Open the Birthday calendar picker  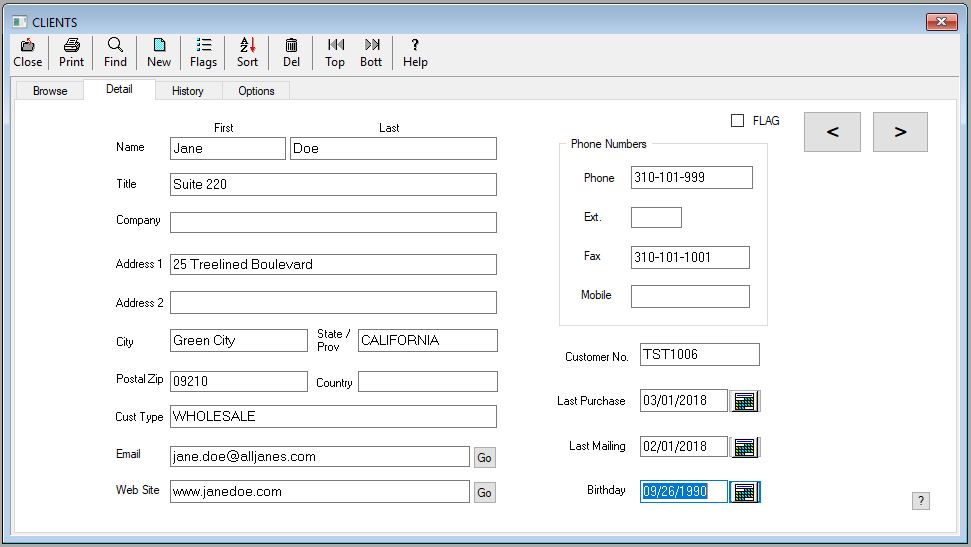tap(744, 492)
